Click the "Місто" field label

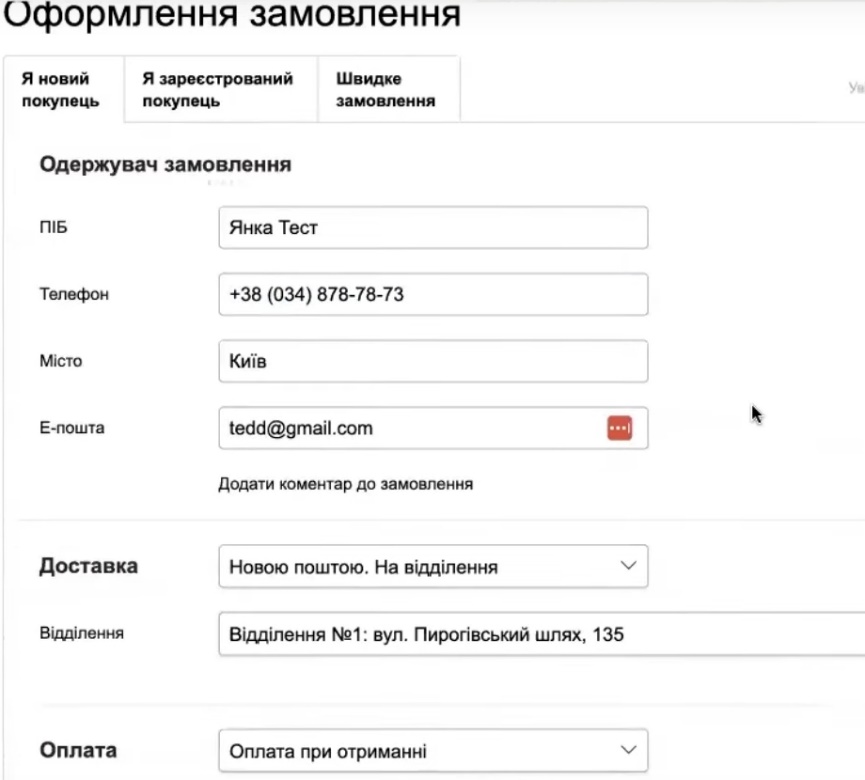(x=61, y=362)
